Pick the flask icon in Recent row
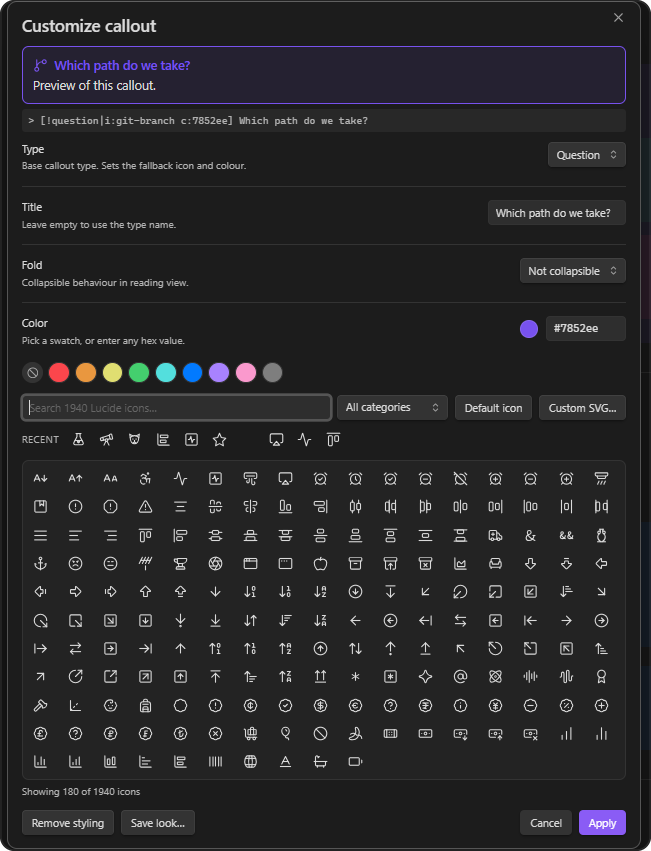Screen dimensions: 651x851 click(78, 440)
